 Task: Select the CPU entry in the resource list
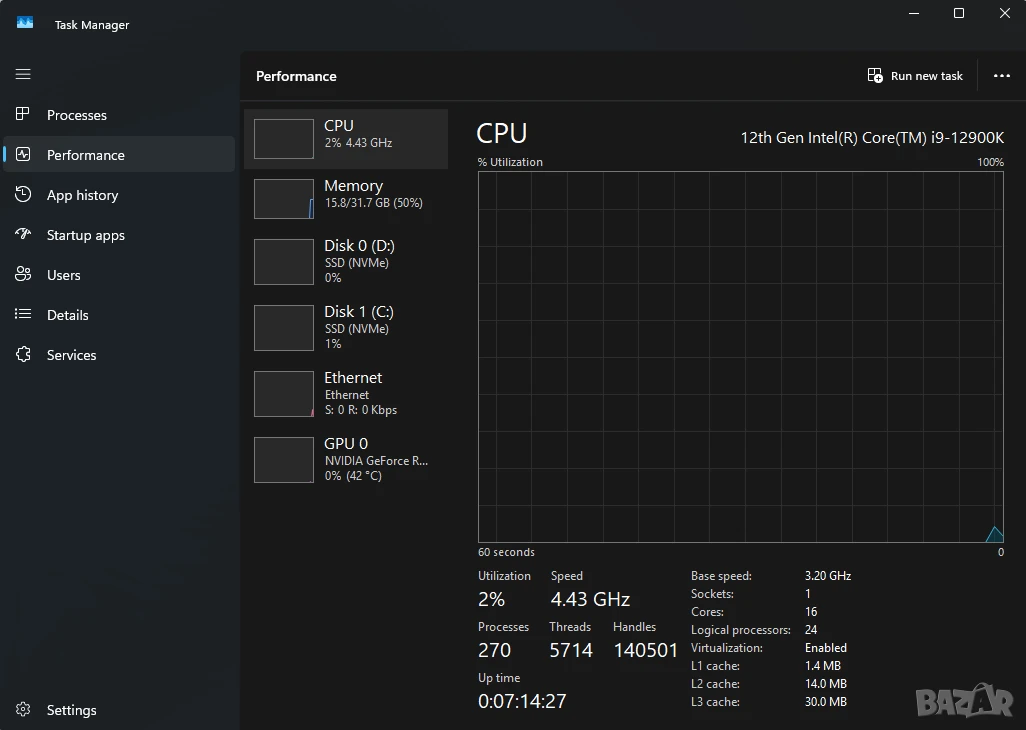click(345, 139)
